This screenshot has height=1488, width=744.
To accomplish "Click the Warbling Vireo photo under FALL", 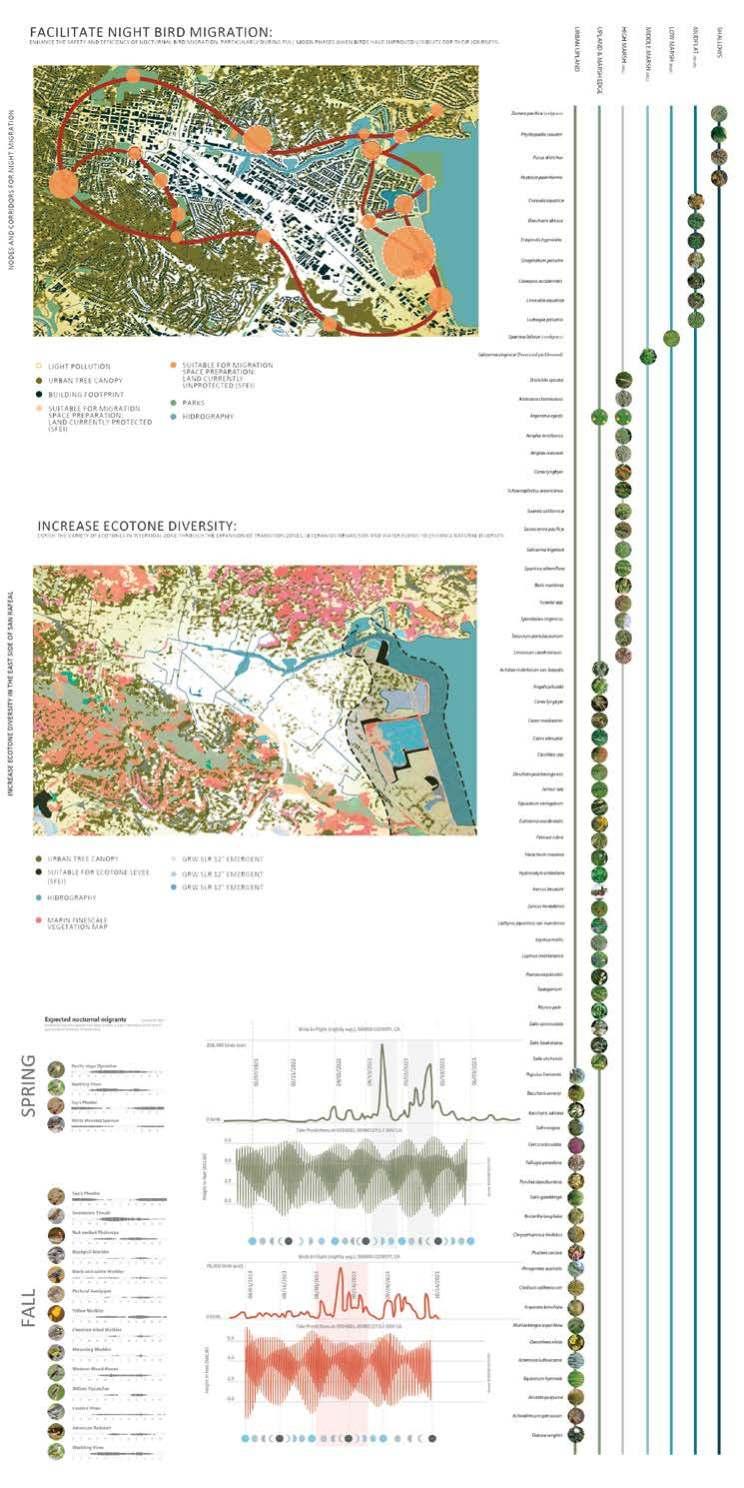I will (56, 1450).
